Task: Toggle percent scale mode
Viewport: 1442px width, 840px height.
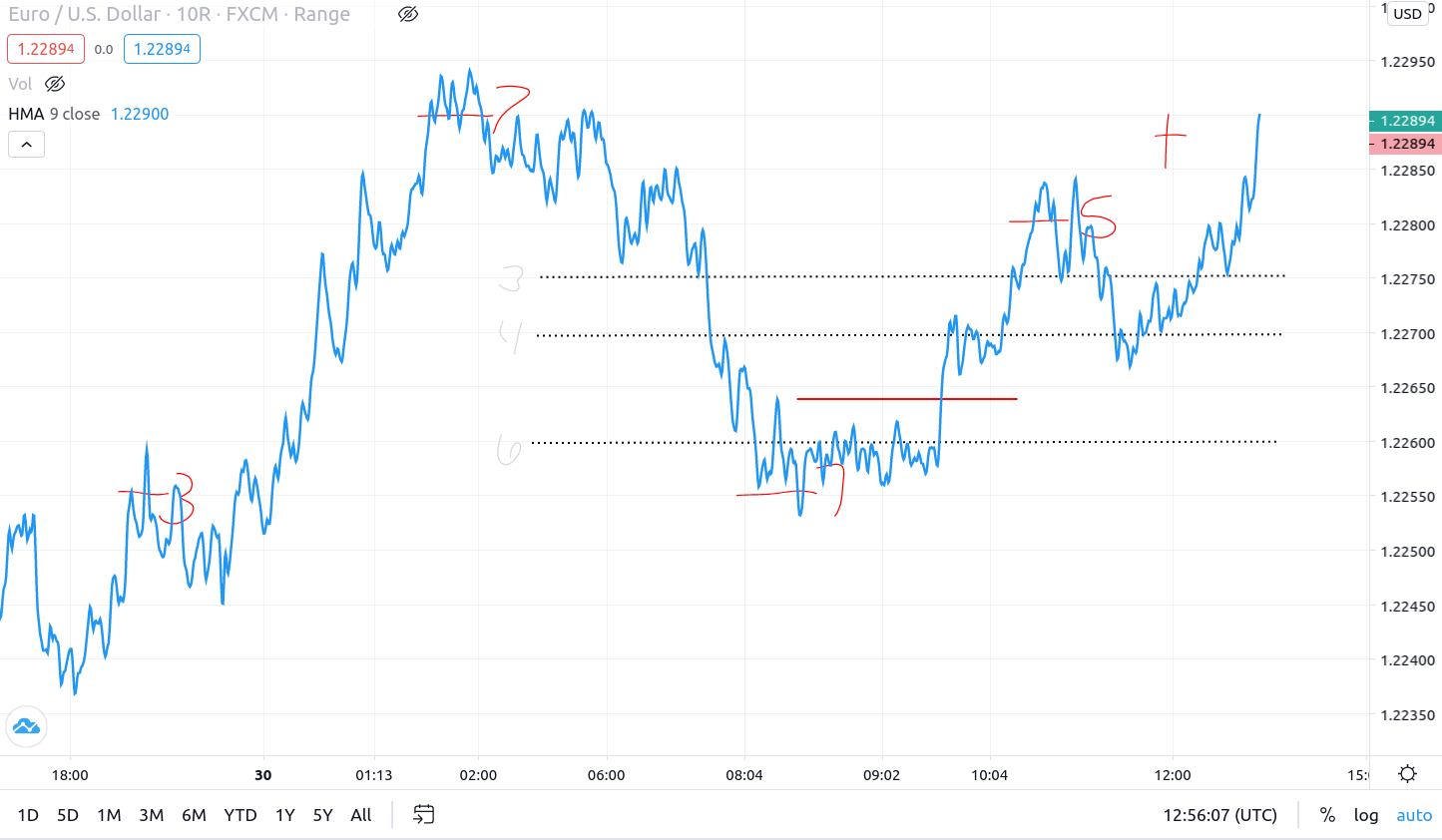Action: pos(1327,815)
